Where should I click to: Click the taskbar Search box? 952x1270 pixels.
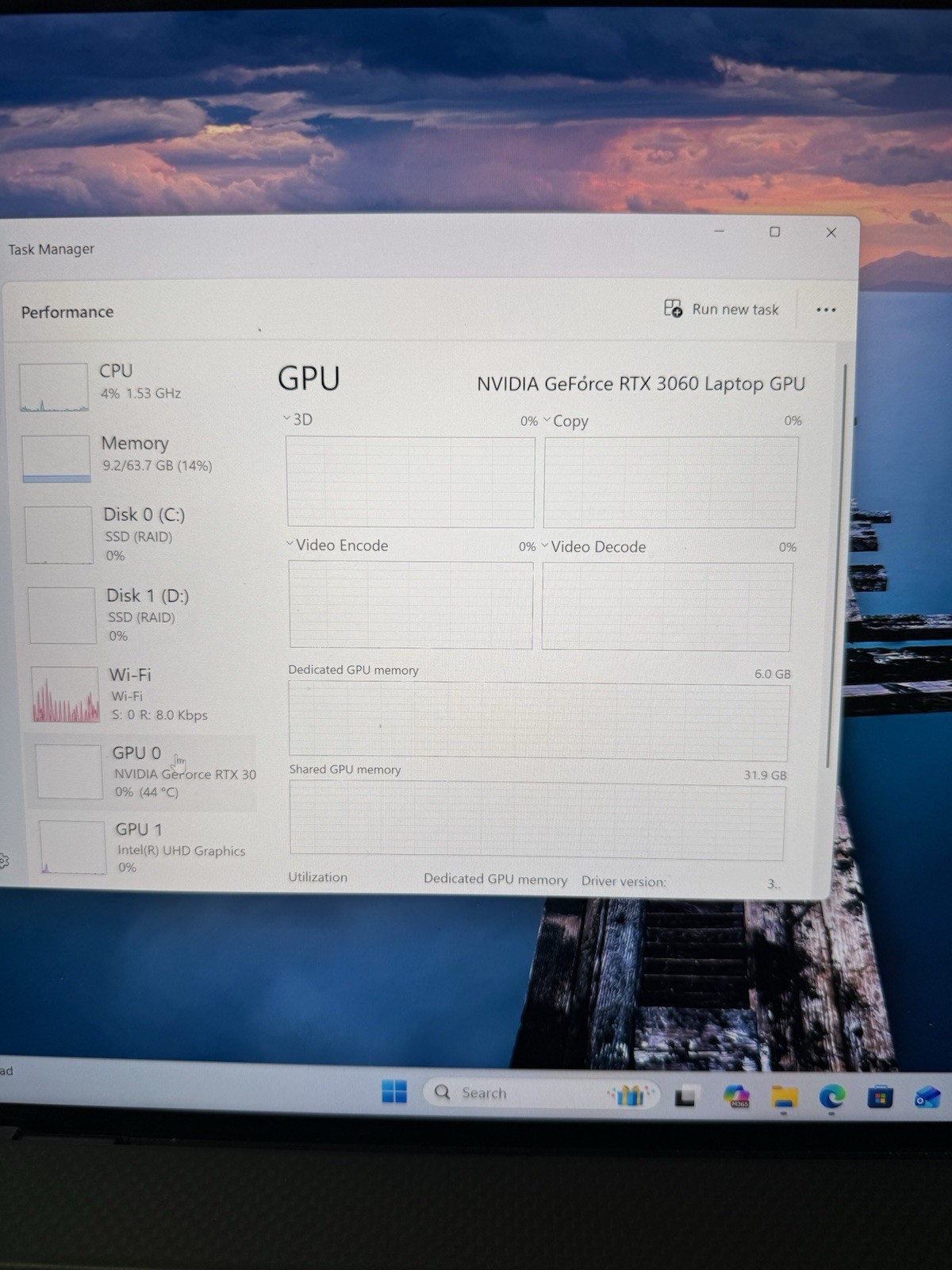pyautogui.click(x=542, y=1093)
